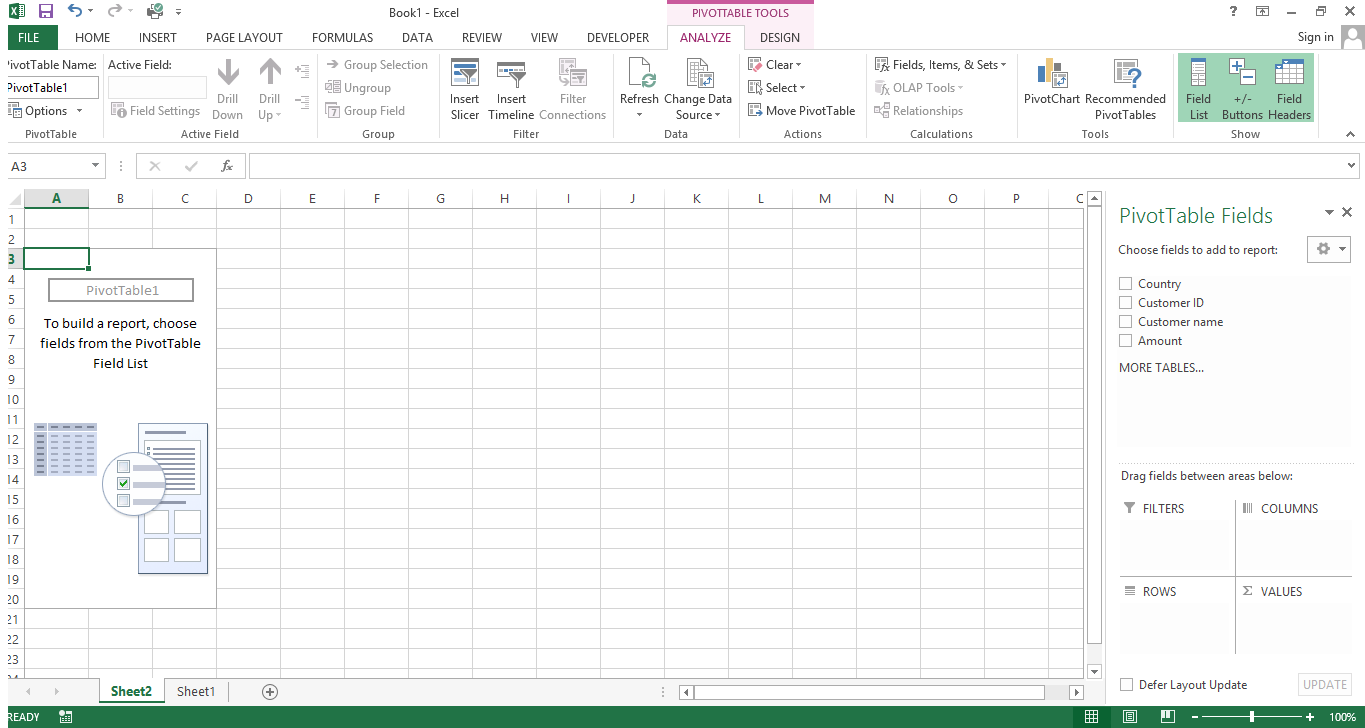
Task: Switch to the FORMULAS tab
Action: point(343,38)
